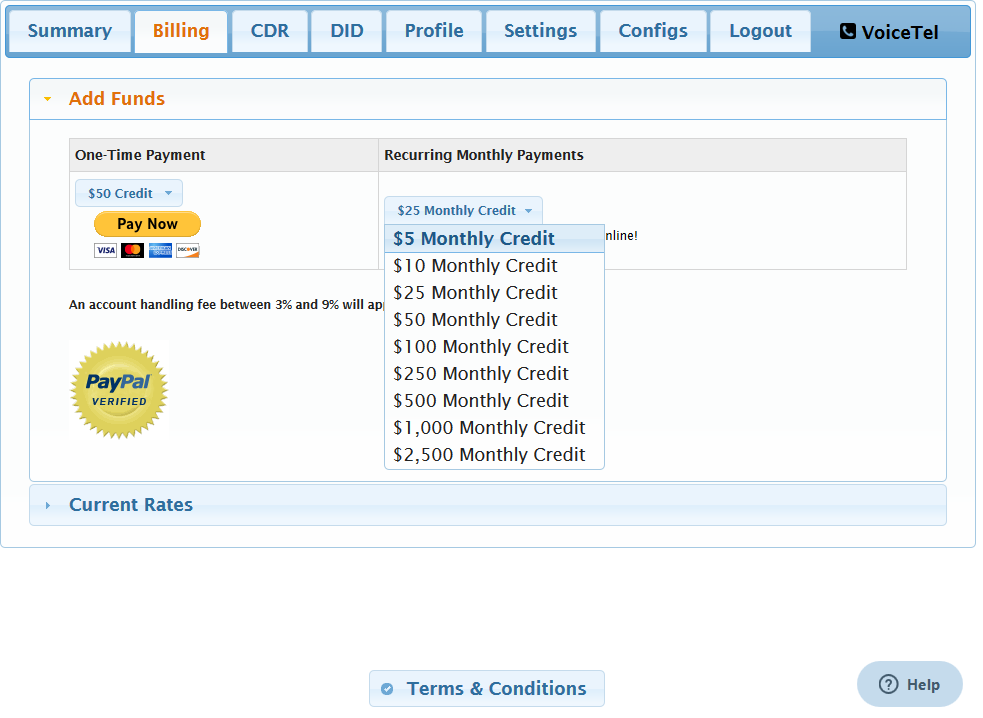This screenshot has height=718, width=983.
Task: Open the Settings tab
Action: click(x=540, y=31)
